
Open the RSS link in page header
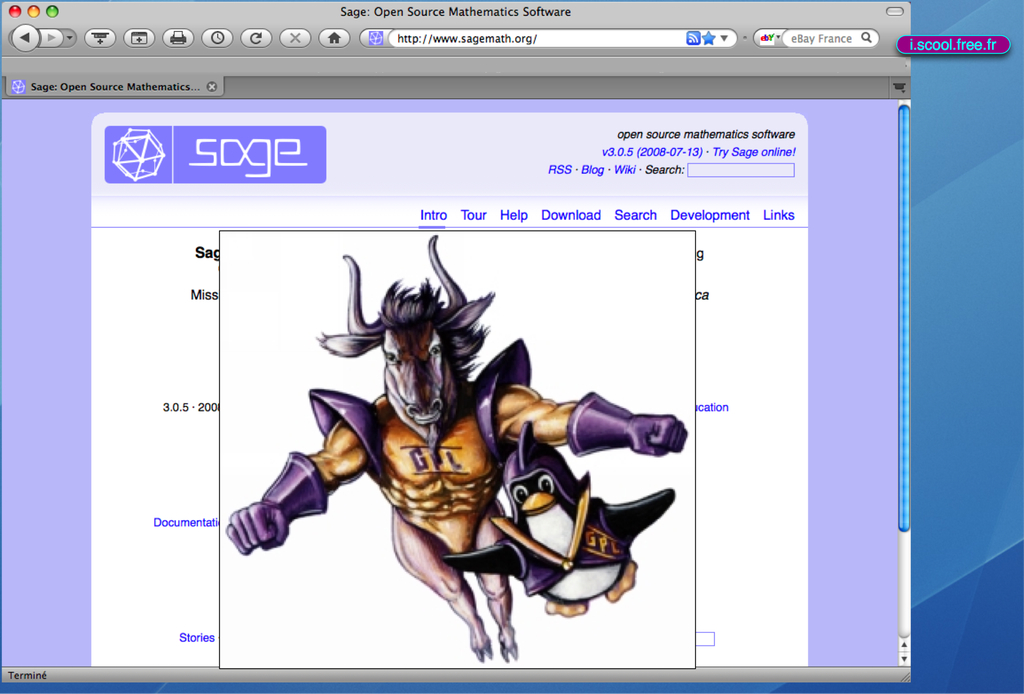click(x=560, y=170)
